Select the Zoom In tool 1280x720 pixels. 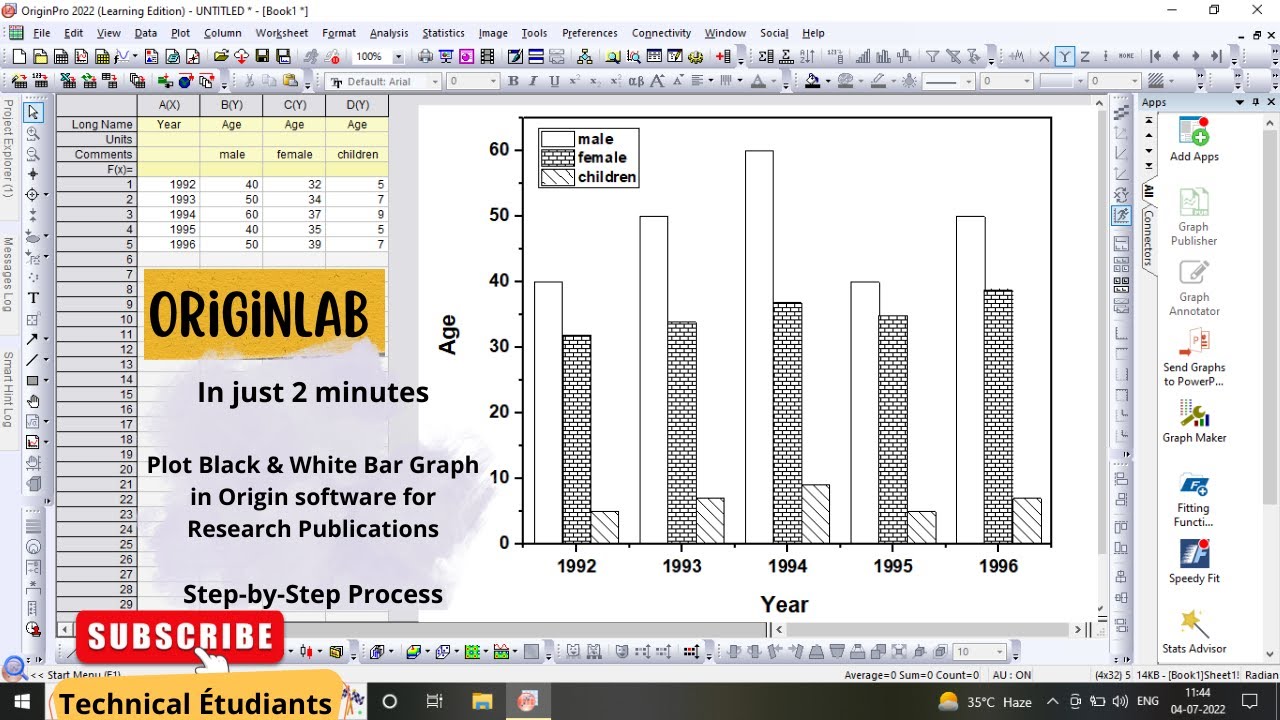[x=33, y=133]
